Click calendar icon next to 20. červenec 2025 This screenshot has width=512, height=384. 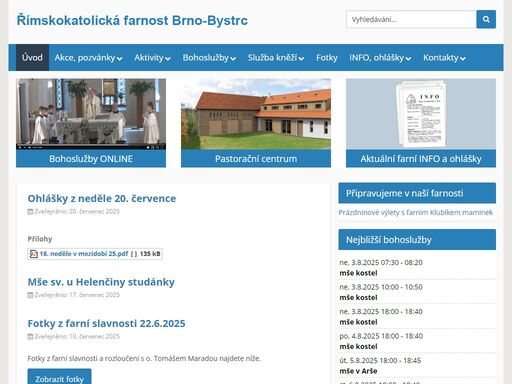[x=30, y=212]
